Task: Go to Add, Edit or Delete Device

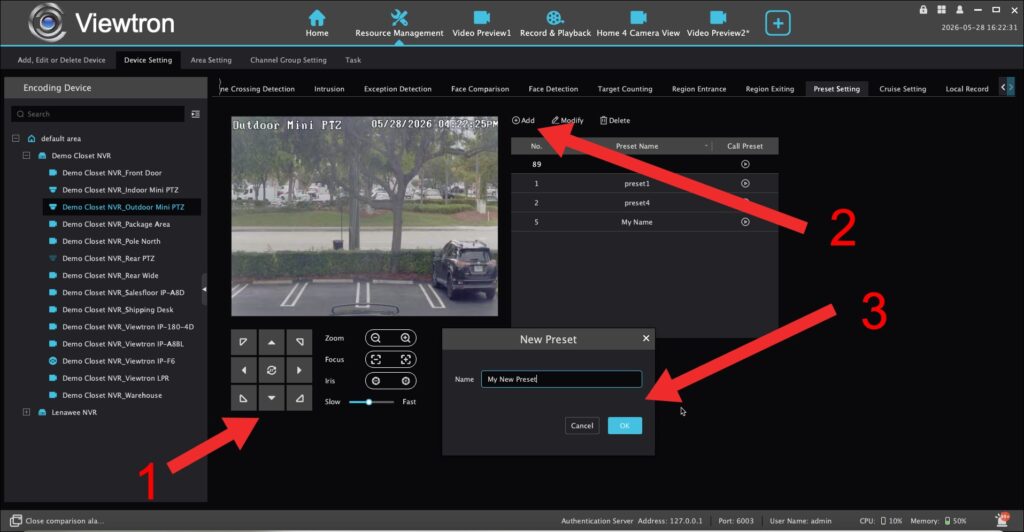Action: [x=61, y=60]
